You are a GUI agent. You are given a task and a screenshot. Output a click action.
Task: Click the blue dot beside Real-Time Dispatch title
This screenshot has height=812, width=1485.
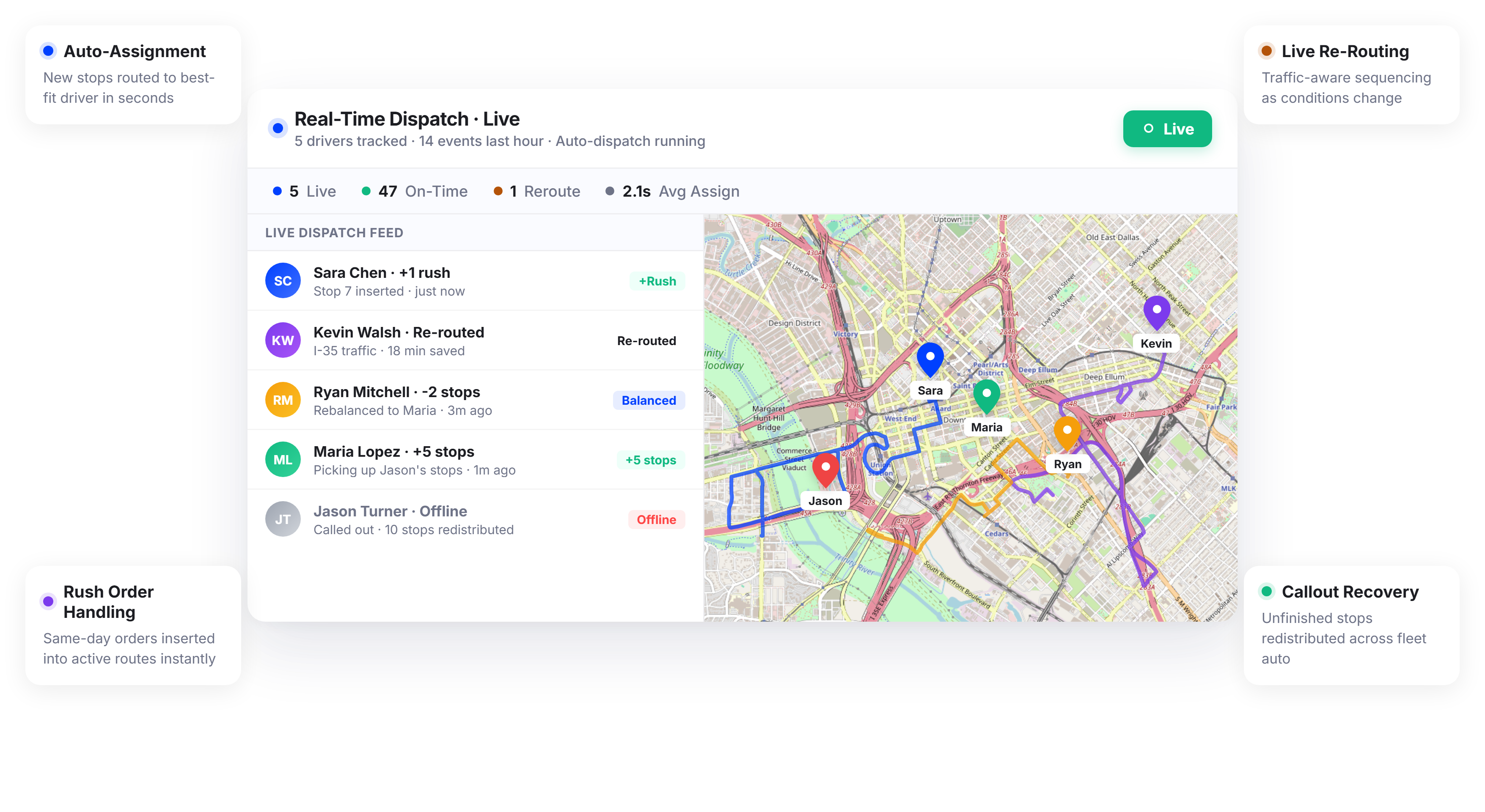pyautogui.click(x=278, y=128)
